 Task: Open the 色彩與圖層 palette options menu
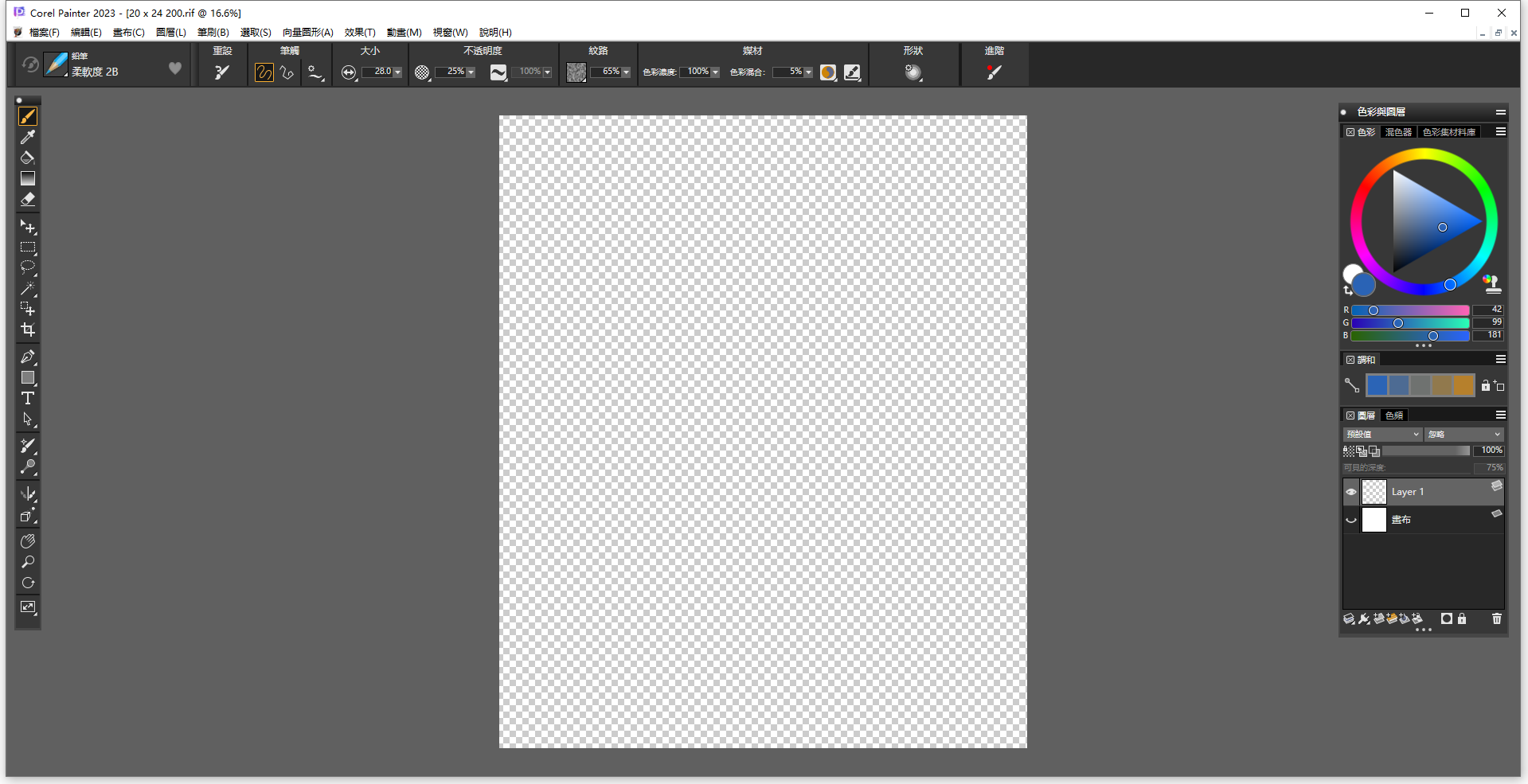pos(1500,112)
